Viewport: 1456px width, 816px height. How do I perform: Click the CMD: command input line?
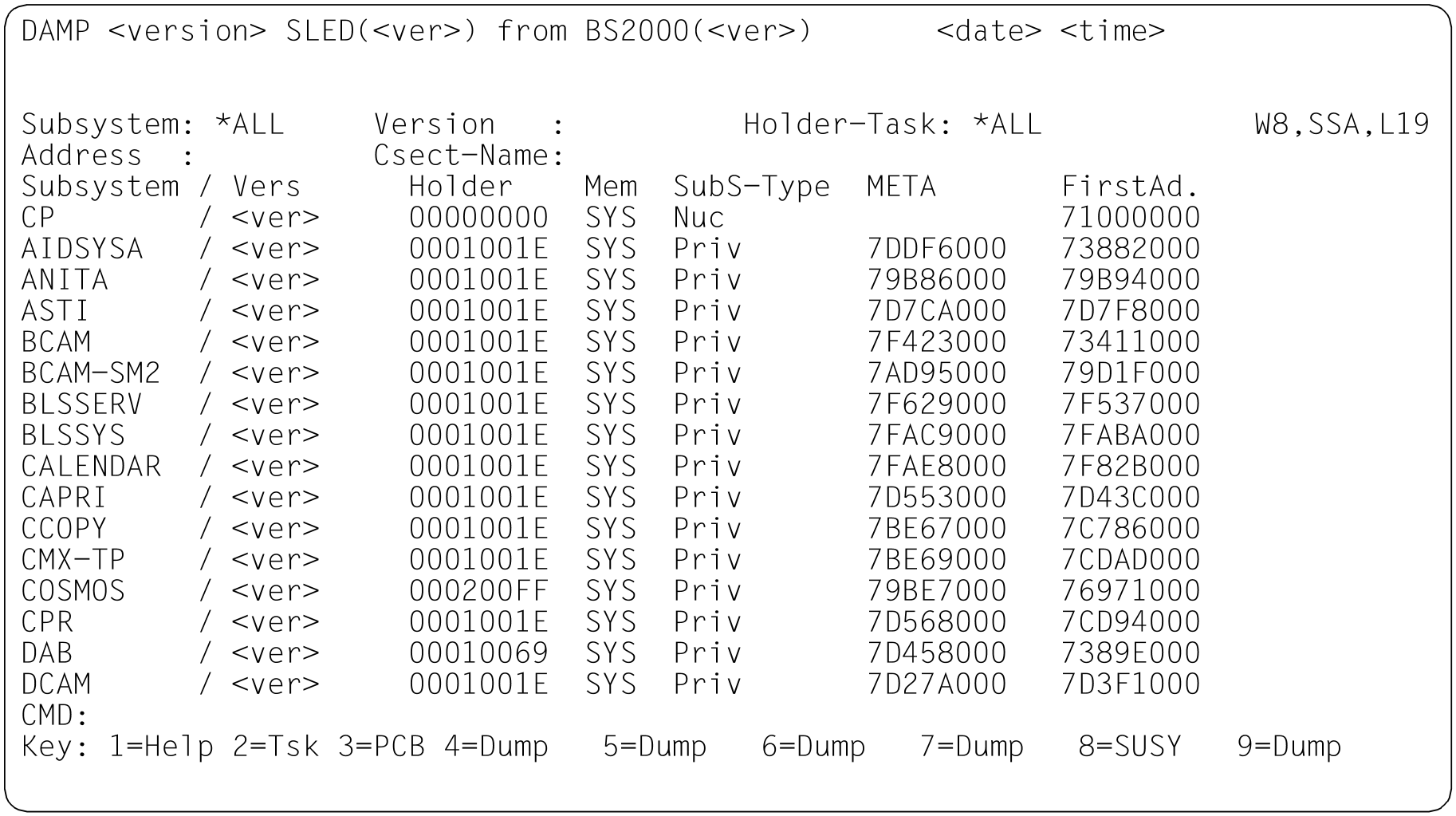point(239,715)
